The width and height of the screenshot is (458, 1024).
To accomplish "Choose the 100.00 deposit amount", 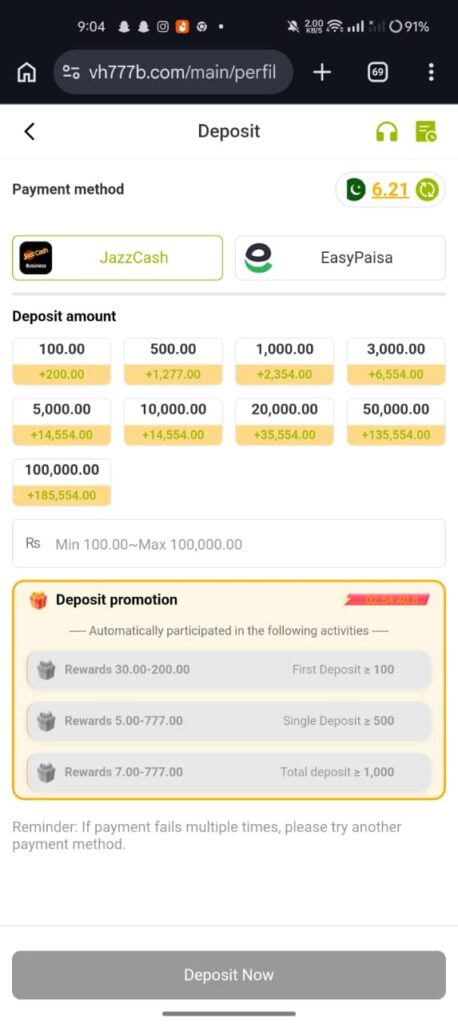I will 61,361.
